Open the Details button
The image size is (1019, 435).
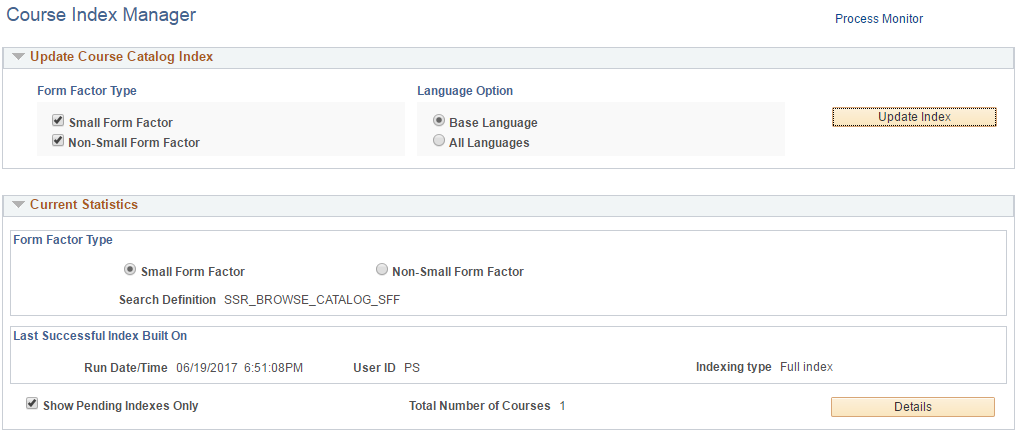912,407
